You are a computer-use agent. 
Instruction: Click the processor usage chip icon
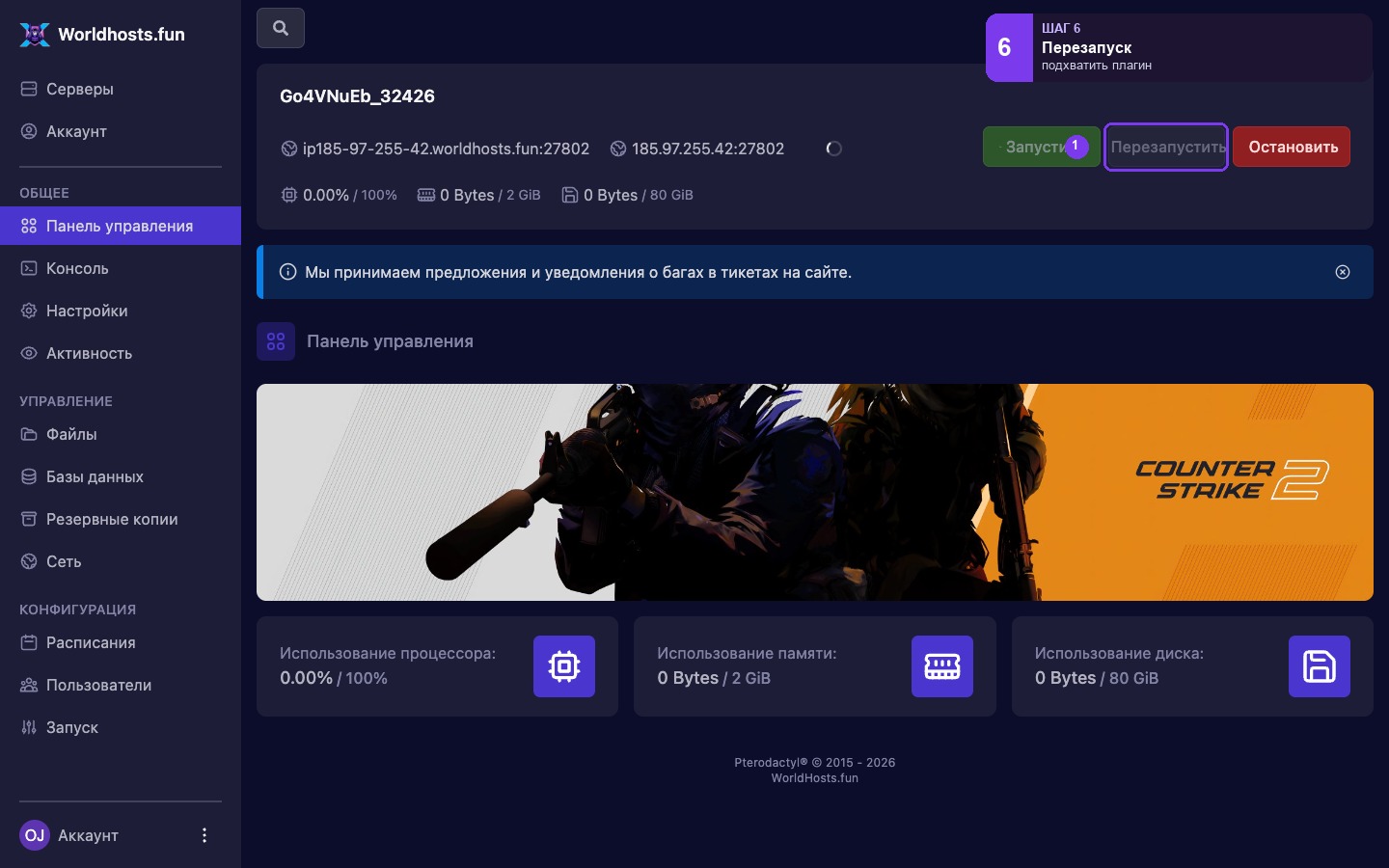click(x=564, y=666)
